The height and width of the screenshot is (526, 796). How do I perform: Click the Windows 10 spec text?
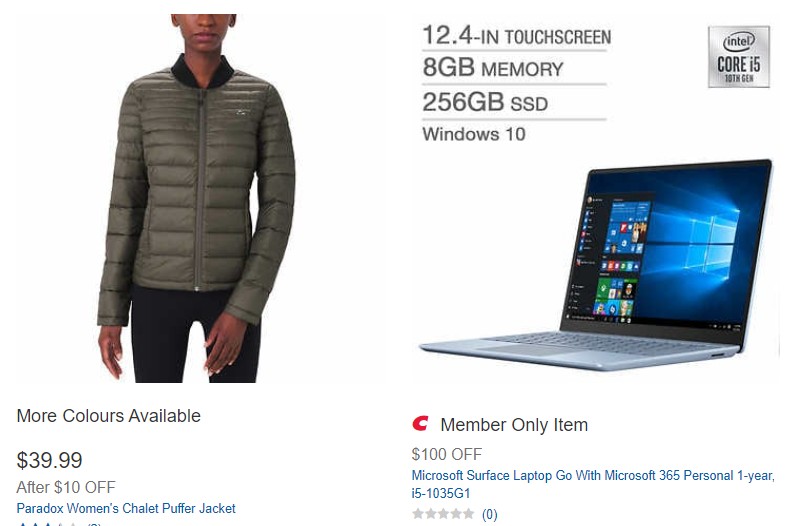coord(474,134)
